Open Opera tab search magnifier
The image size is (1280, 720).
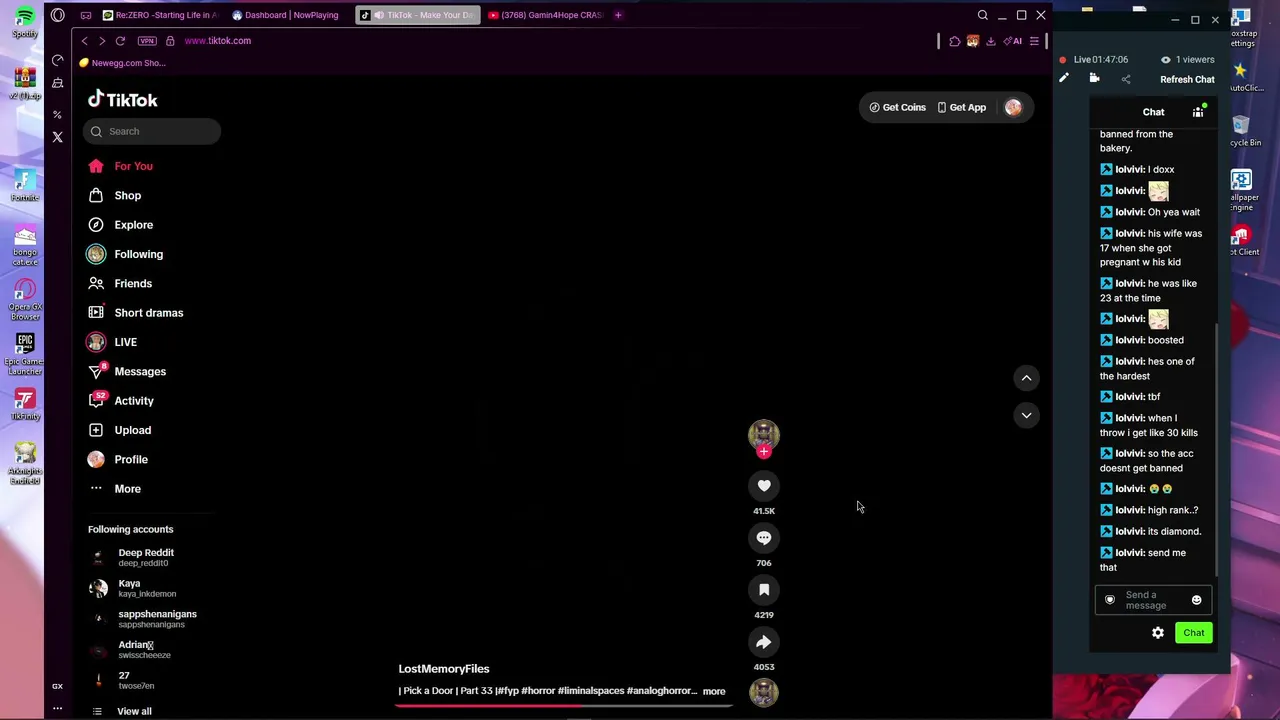982,15
